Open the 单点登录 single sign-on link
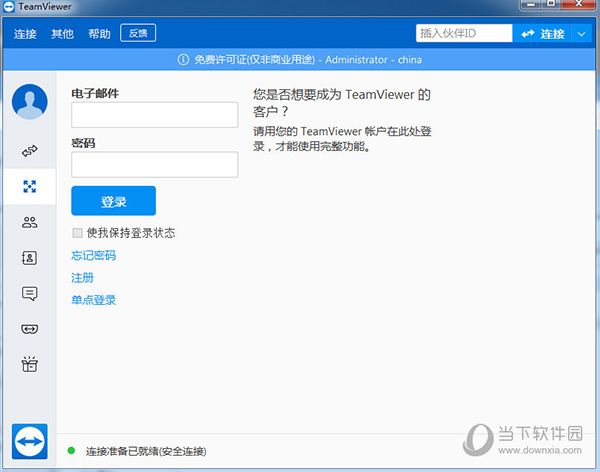This screenshot has height=472, width=600. 93,300
